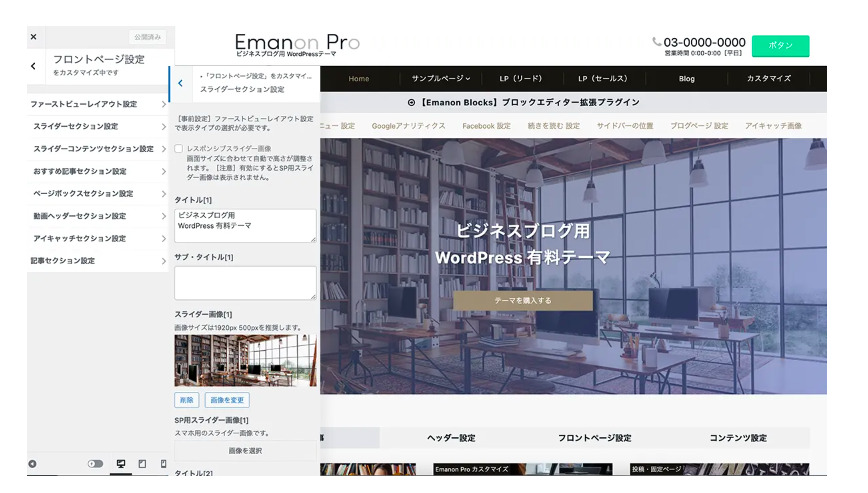868x493 pixels.
Task: Remove slider image with 削除 button
Action: 187,400
